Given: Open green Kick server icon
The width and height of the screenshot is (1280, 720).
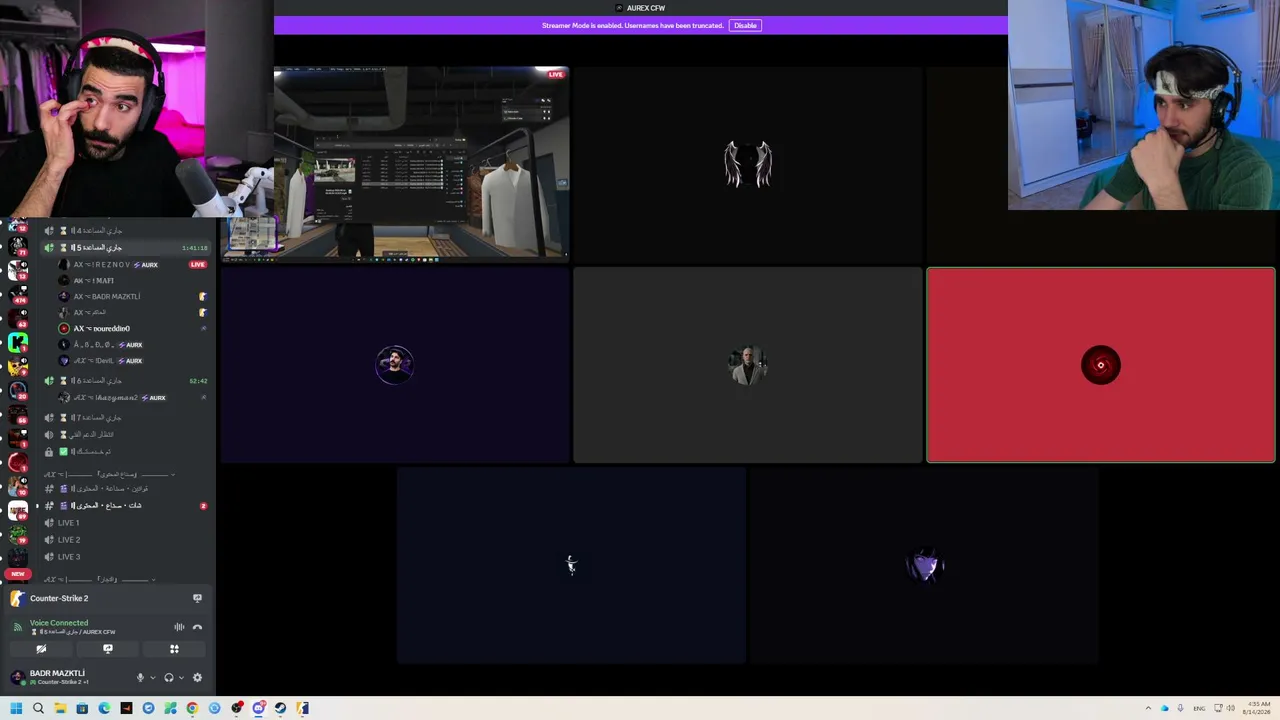Looking at the screenshot, I should coord(18,342).
